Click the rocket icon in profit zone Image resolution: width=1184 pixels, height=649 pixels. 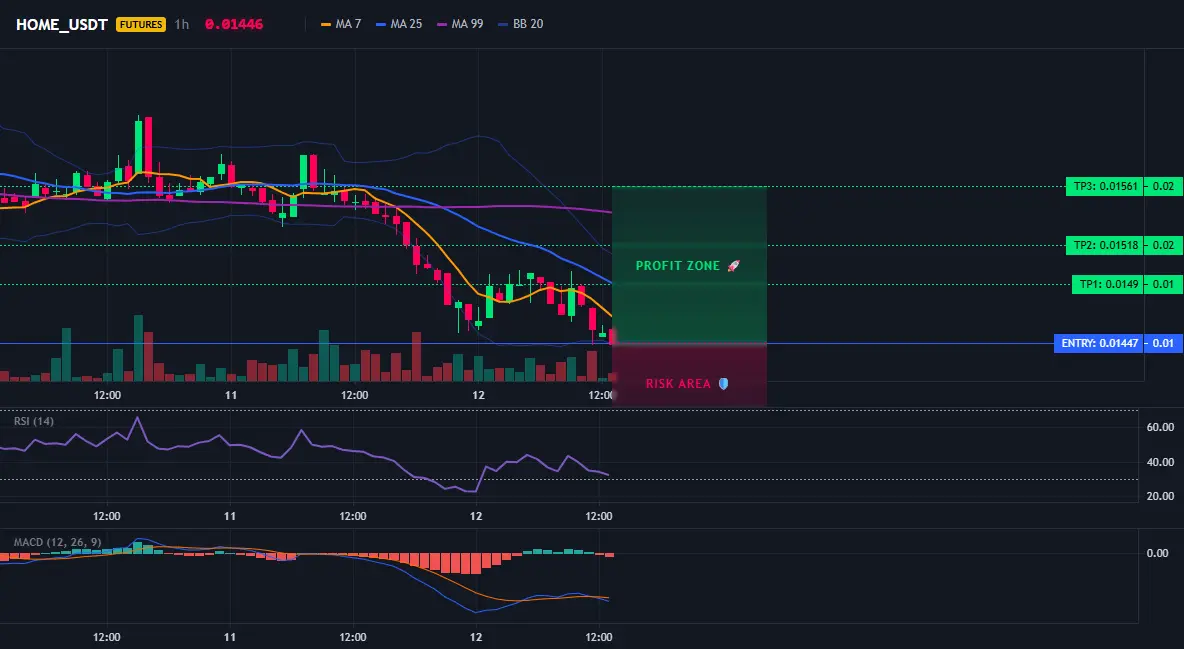tap(733, 266)
